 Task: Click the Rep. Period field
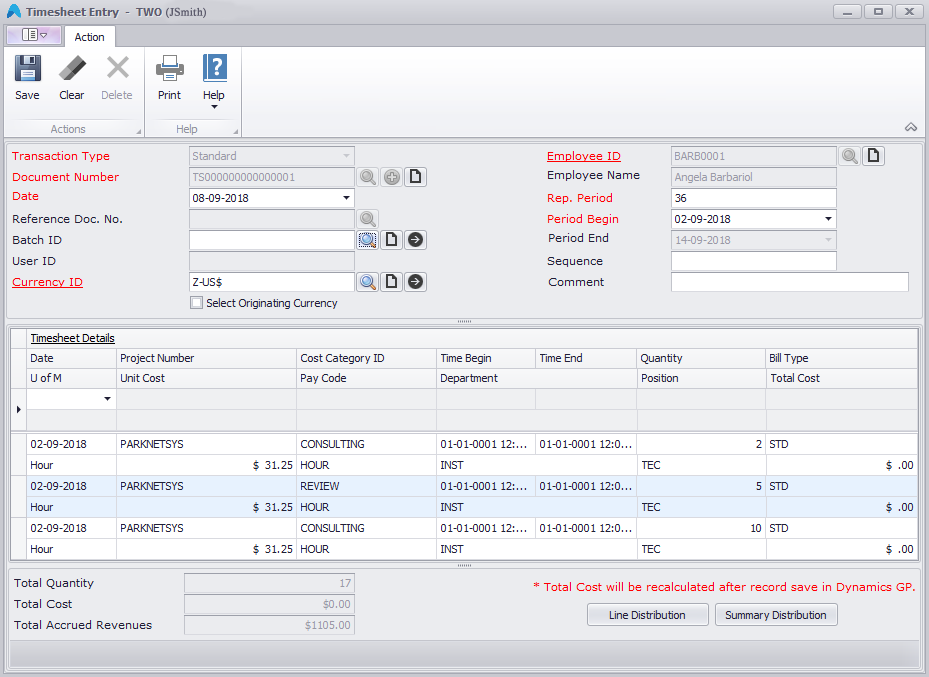click(x=754, y=198)
